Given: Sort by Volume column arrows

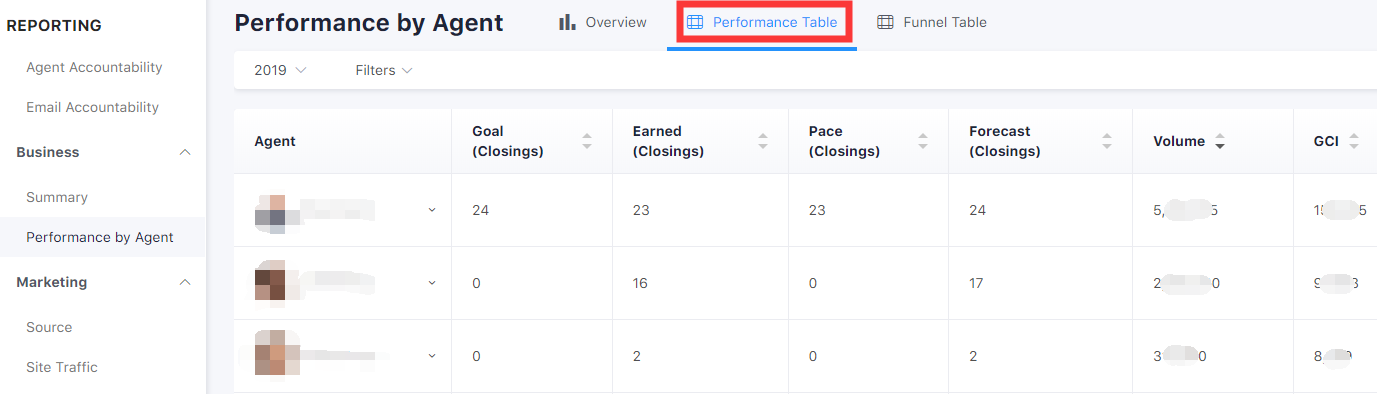Looking at the screenshot, I should tap(1219, 141).
